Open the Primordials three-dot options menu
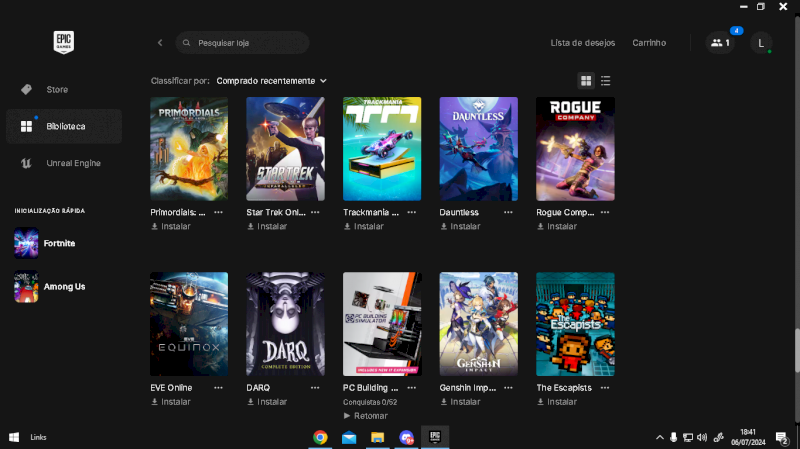The height and width of the screenshot is (449, 800). [x=218, y=212]
